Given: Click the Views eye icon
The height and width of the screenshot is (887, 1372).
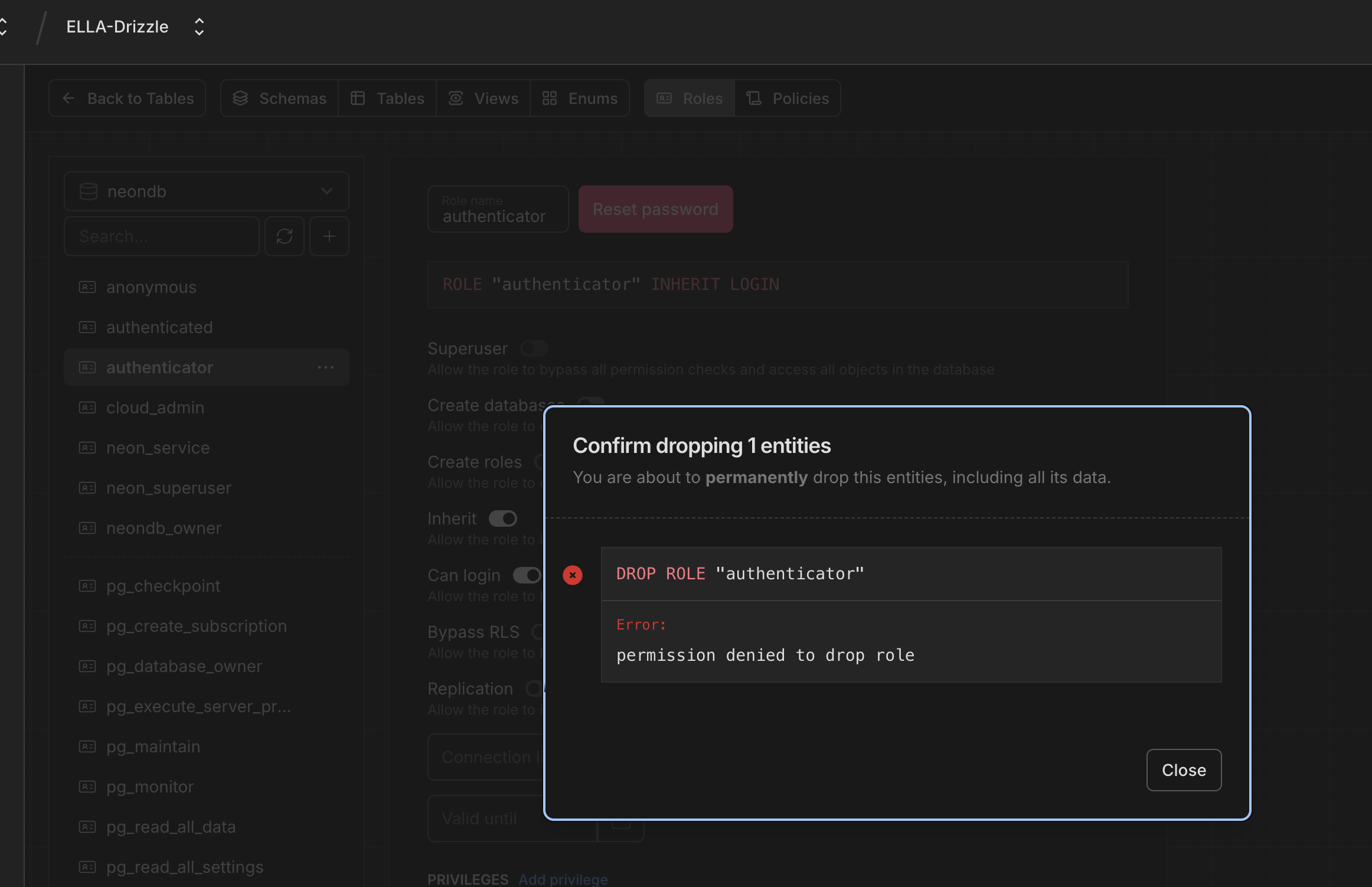Looking at the screenshot, I should (x=456, y=98).
